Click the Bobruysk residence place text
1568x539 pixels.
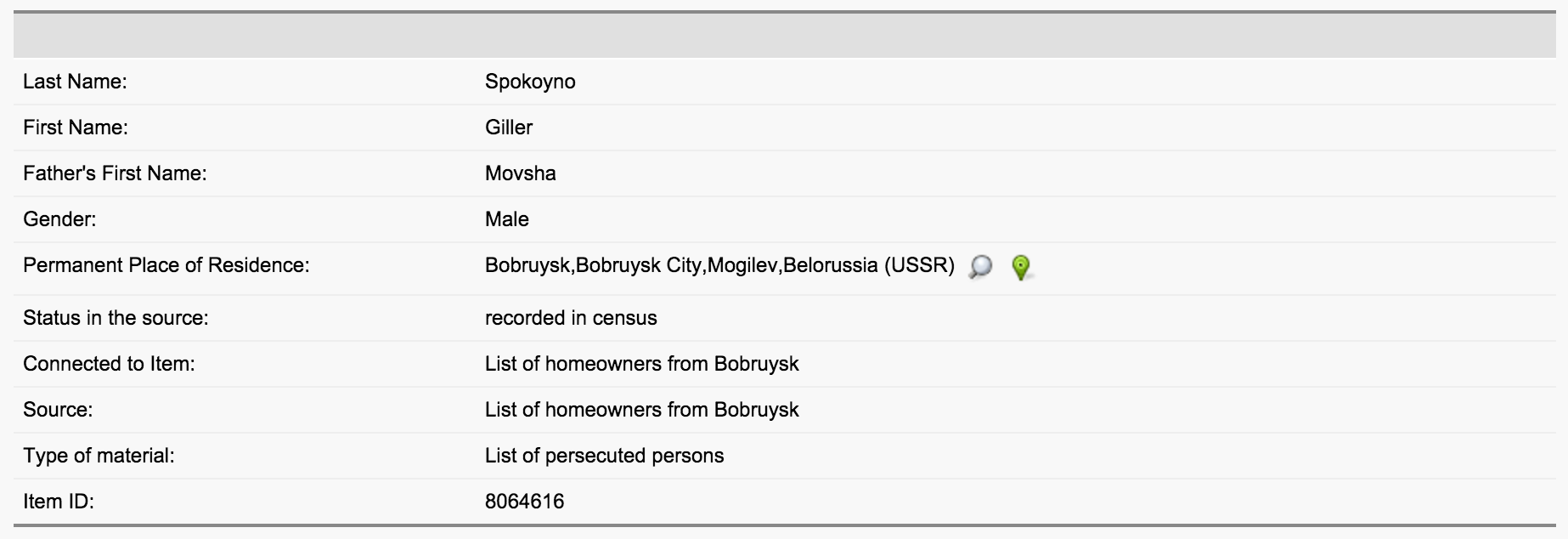[719, 265]
